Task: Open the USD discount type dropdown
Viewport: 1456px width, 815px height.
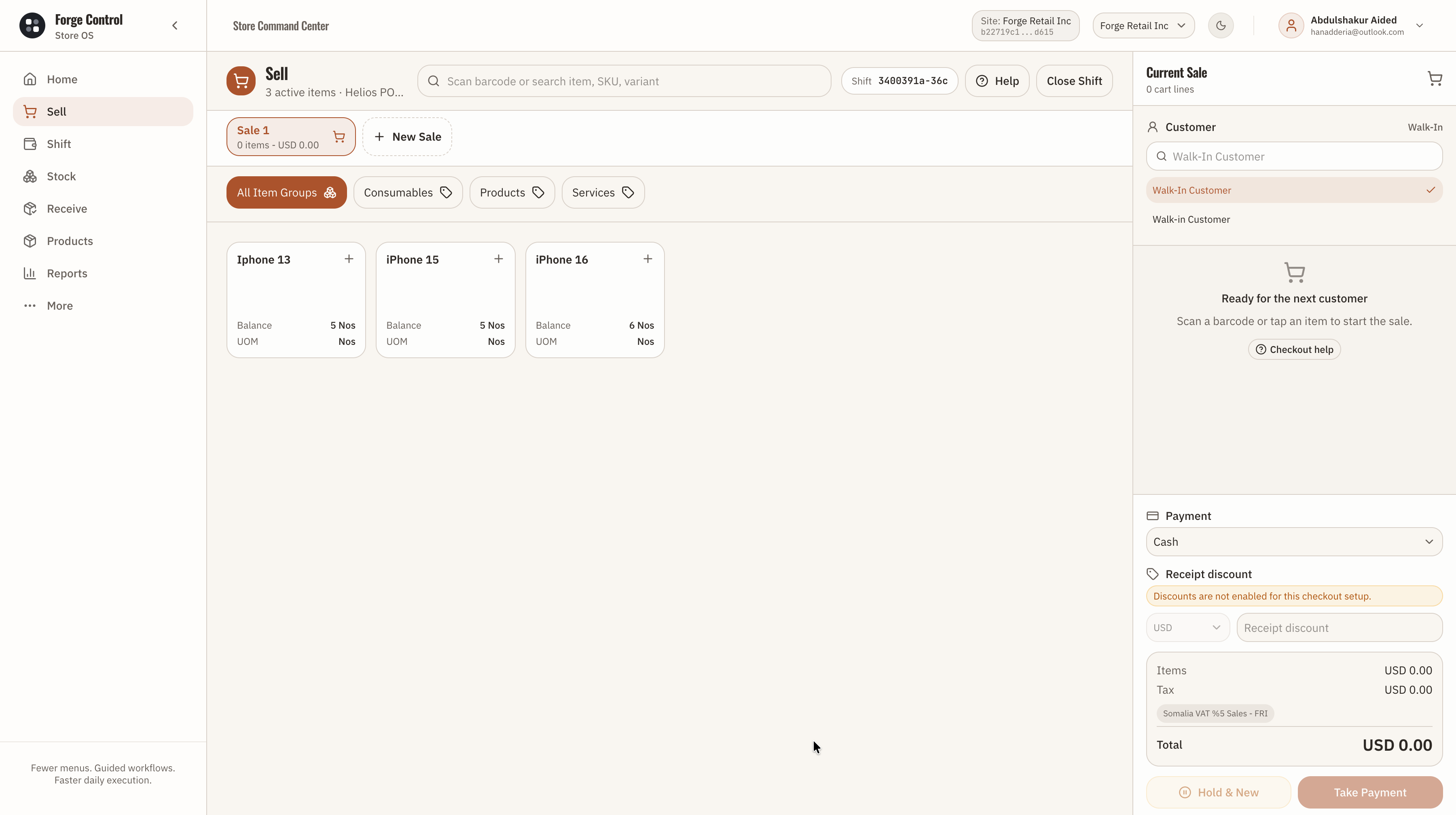Action: [x=1187, y=627]
